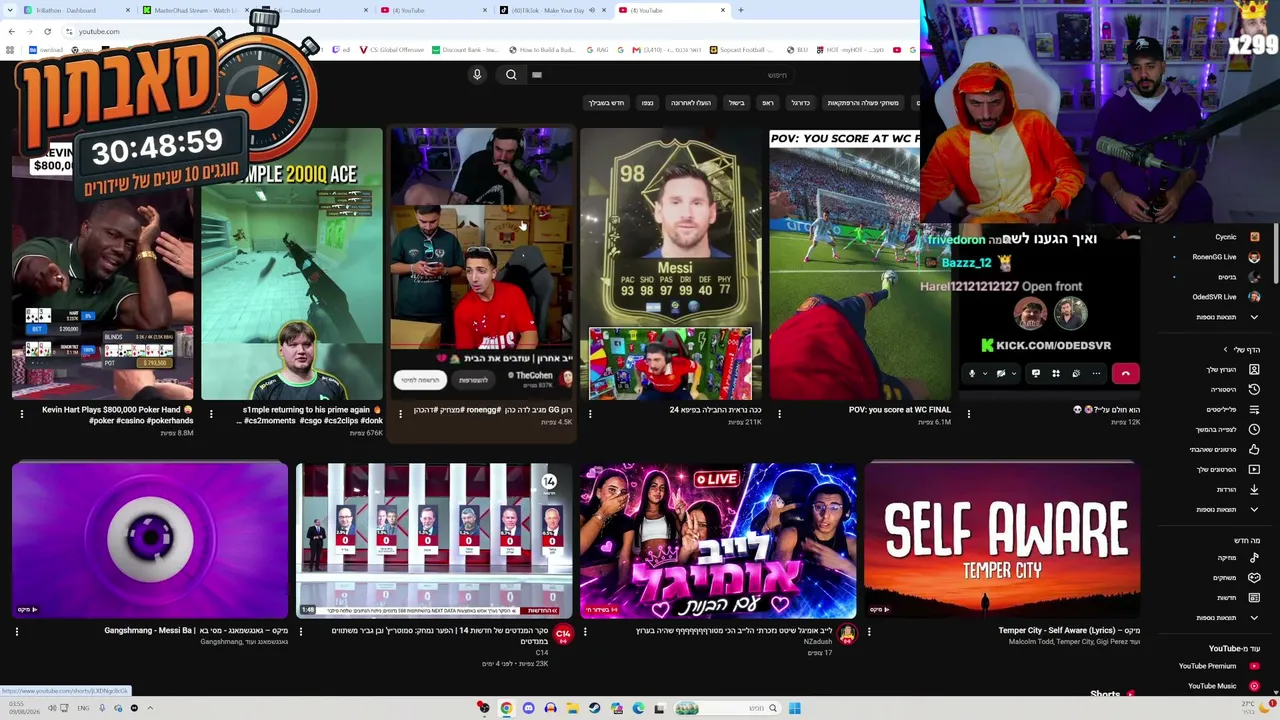The height and width of the screenshot is (720, 1280).
Task: Open the Steam icon in the taskbar
Action: coord(594,708)
